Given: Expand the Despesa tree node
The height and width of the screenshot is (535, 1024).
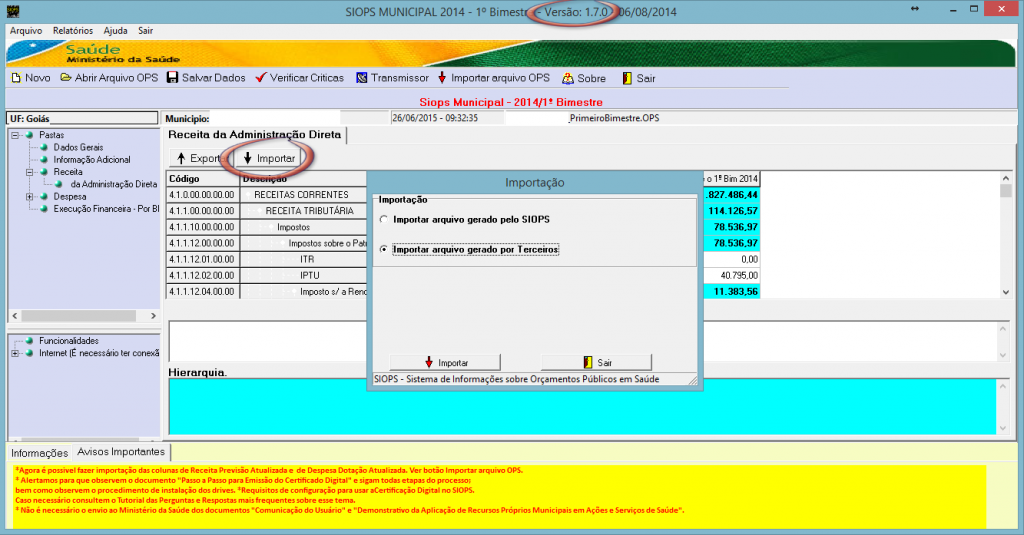Looking at the screenshot, I should tap(29, 197).
